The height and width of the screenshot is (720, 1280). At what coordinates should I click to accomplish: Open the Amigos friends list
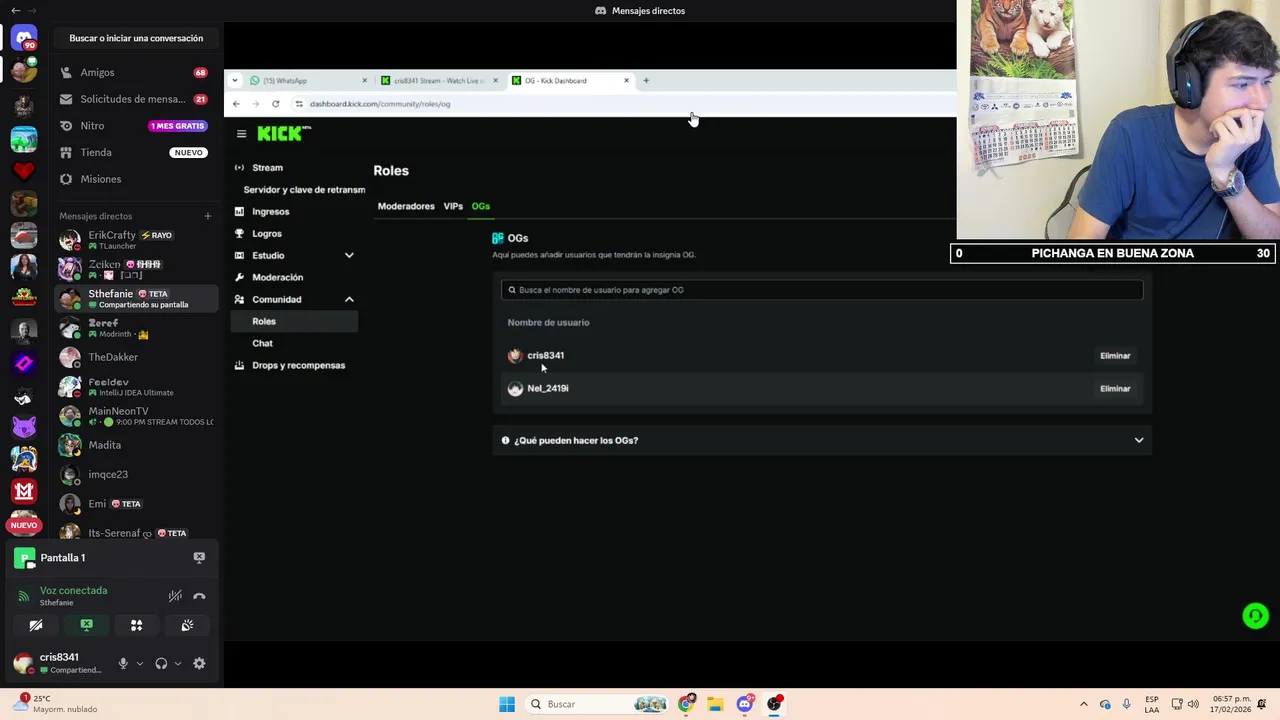(x=135, y=72)
